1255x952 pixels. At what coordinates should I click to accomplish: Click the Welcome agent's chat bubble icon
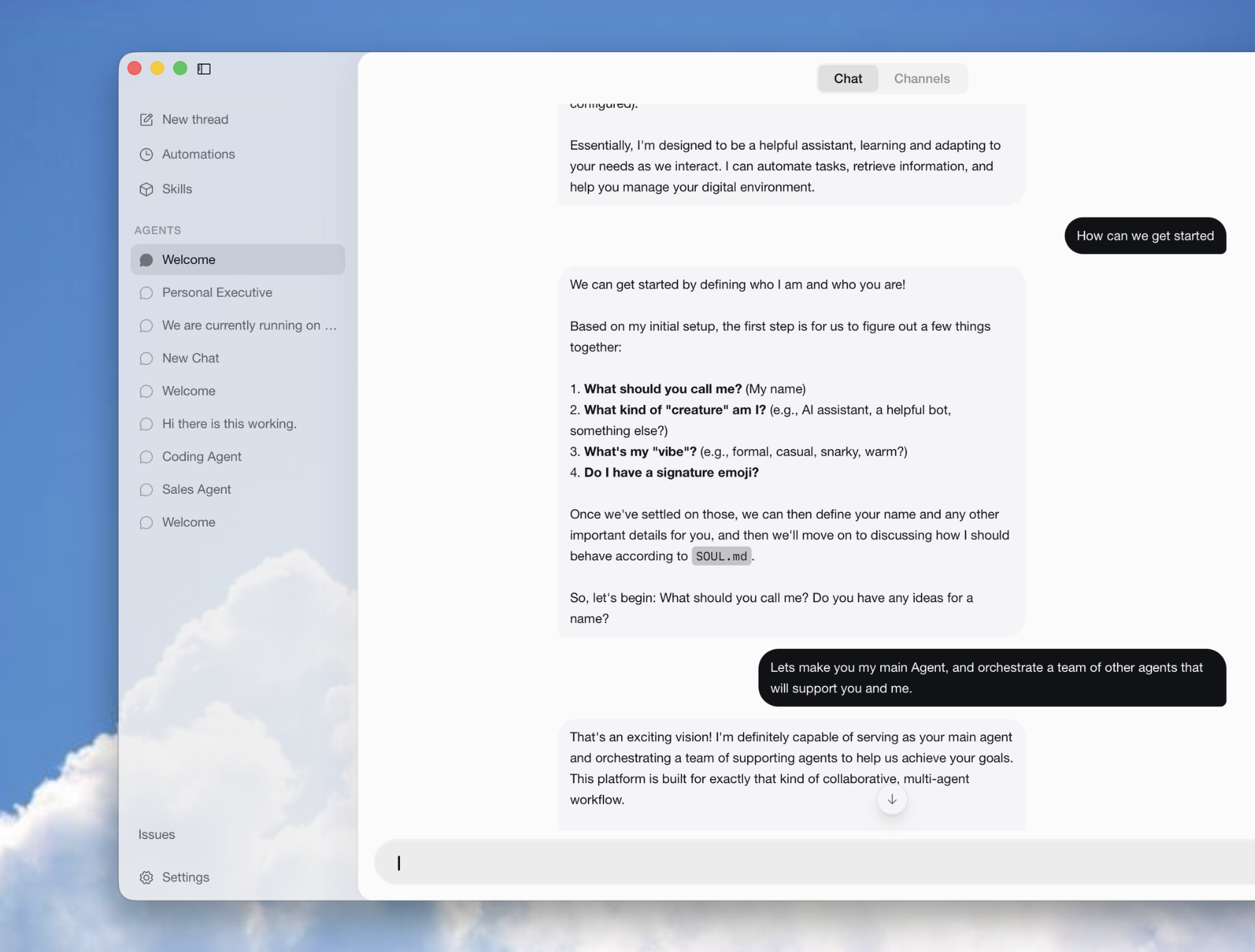click(146, 259)
